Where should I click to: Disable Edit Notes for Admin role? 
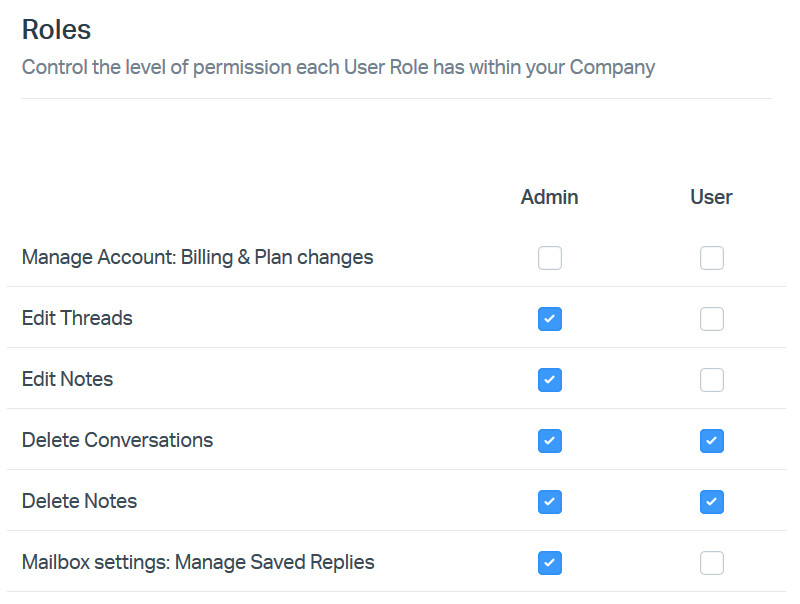pyautogui.click(x=550, y=380)
